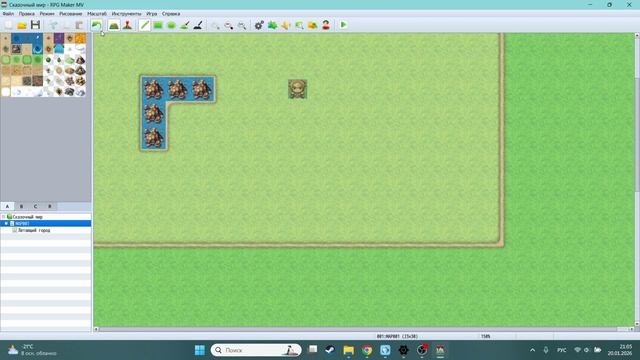Image resolution: width=640 pixels, height=360 pixels.
Task: Open File Explorer from the taskbar
Action: (349, 350)
